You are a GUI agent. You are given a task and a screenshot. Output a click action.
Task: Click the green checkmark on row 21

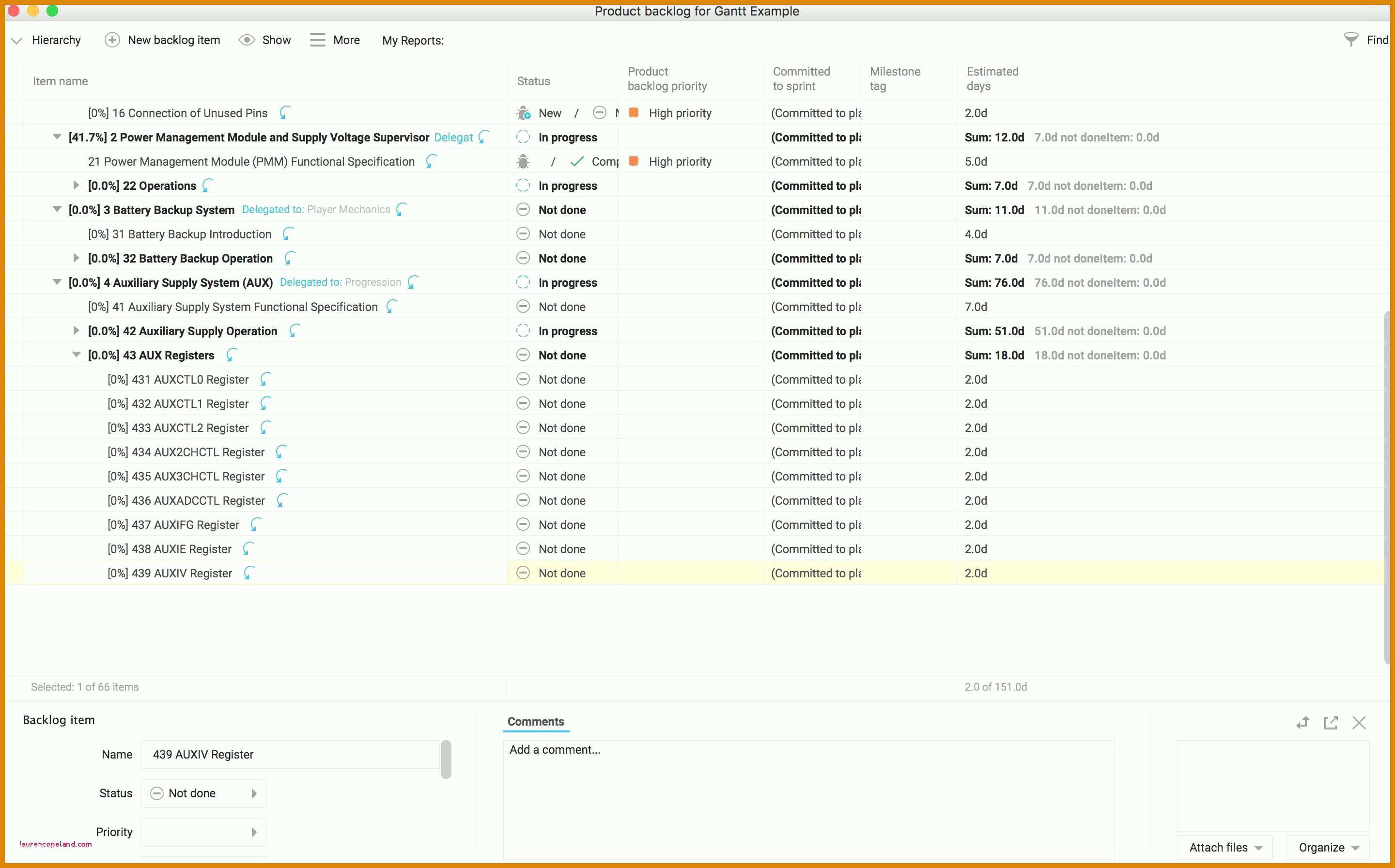pos(577,161)
